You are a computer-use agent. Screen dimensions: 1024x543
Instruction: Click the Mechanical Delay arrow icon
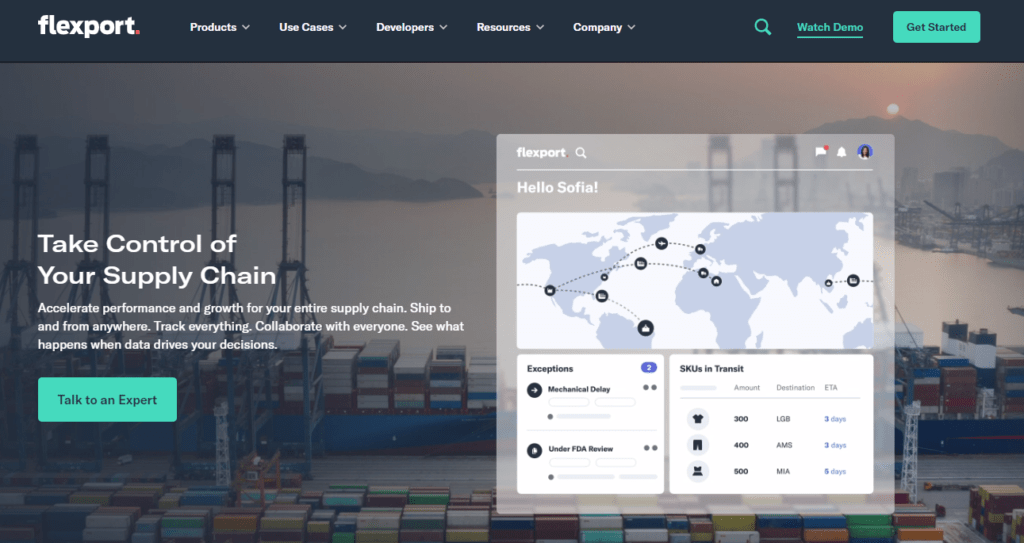[x=534, y=390]
